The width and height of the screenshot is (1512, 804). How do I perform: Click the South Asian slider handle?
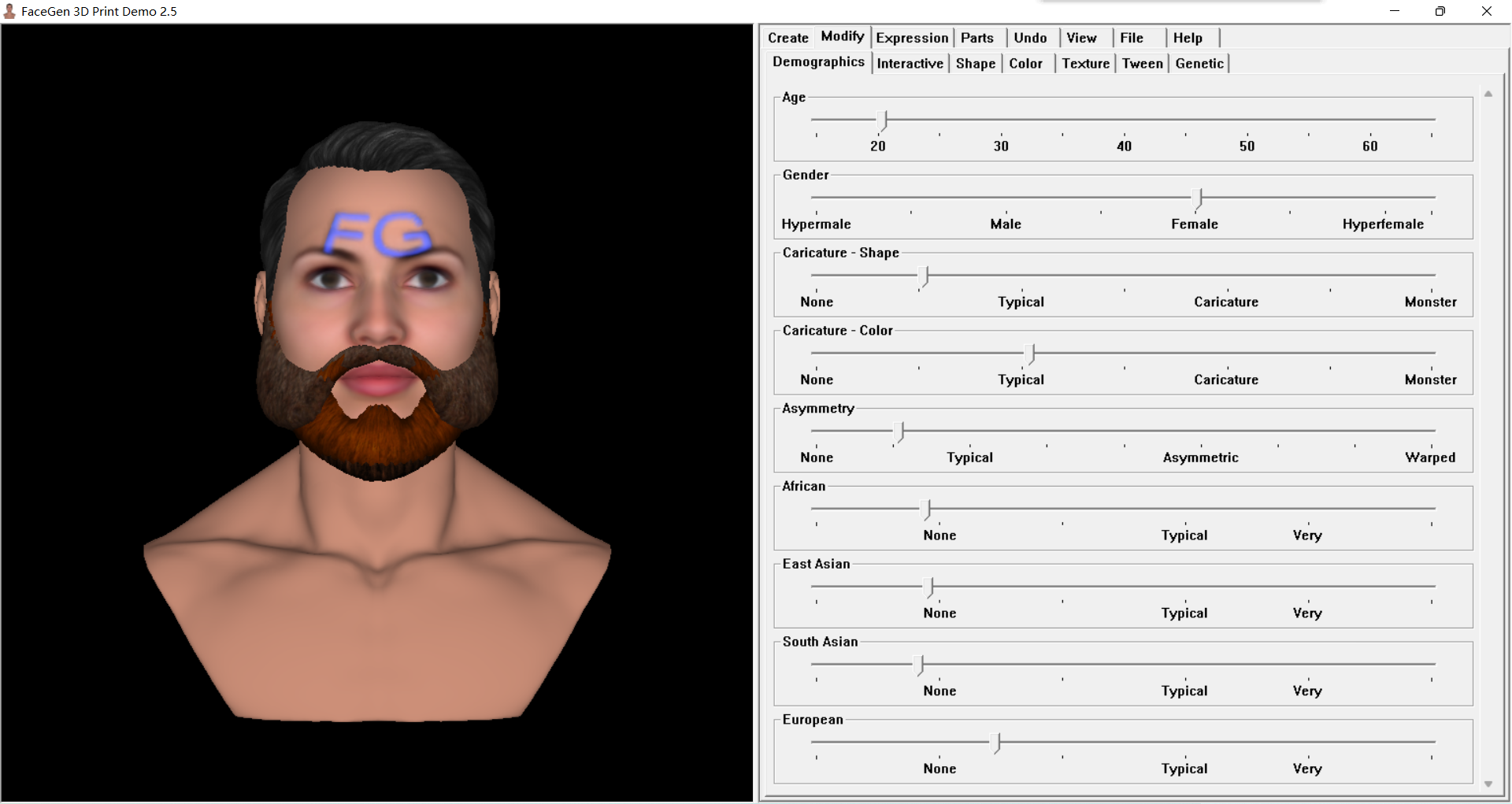pyautogui.click(x=919, y=665)
